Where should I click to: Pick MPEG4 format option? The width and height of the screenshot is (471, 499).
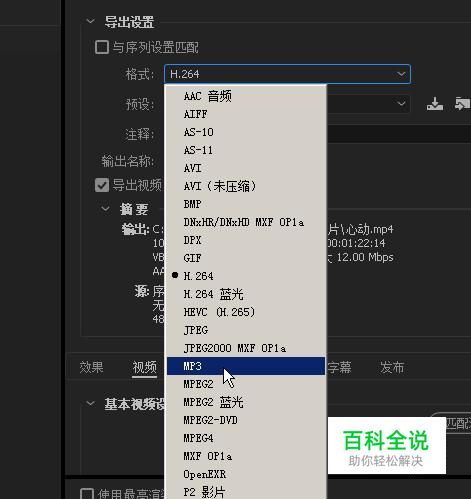click(246, 438)
